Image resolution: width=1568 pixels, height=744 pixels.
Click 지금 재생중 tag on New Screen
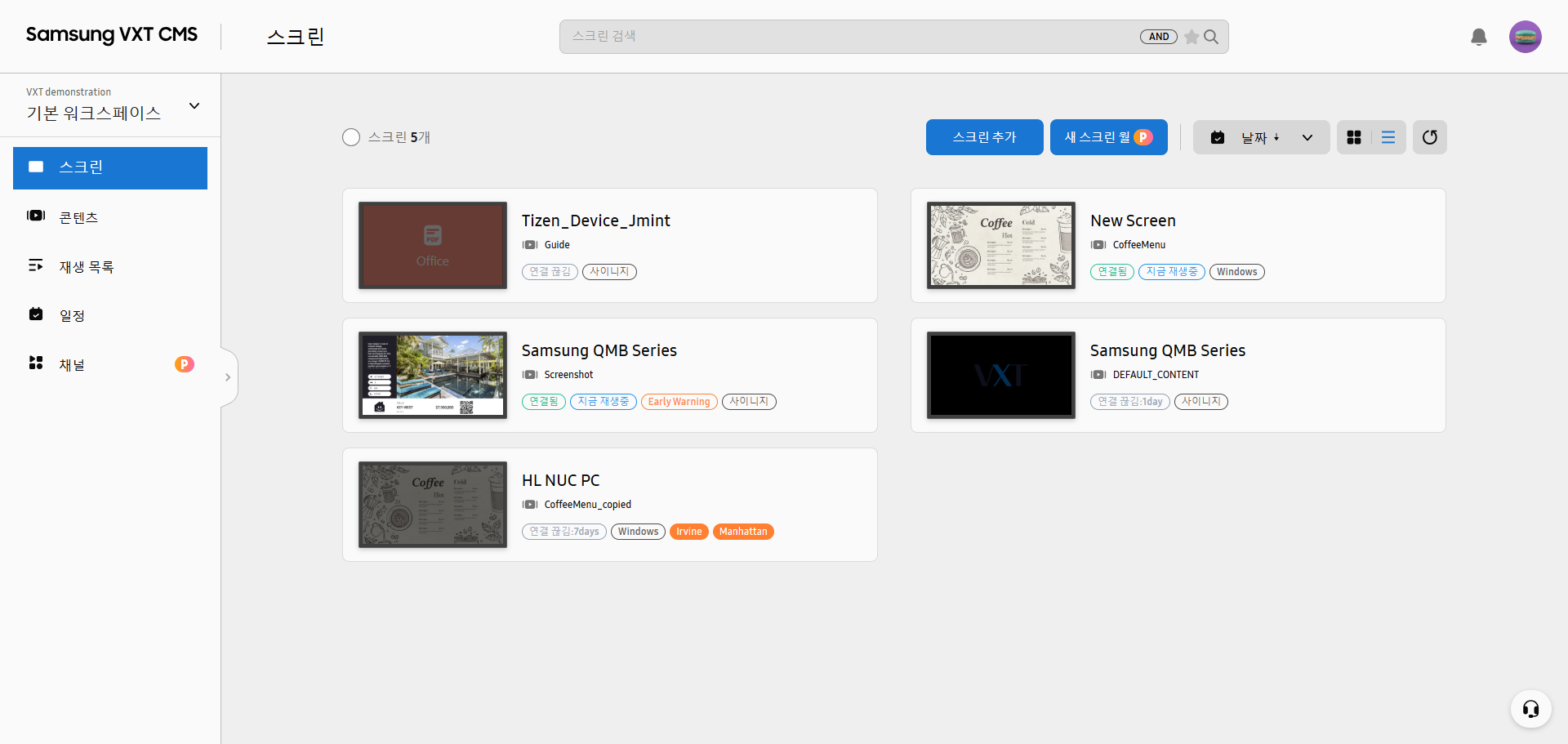(x=1172, y=272)
